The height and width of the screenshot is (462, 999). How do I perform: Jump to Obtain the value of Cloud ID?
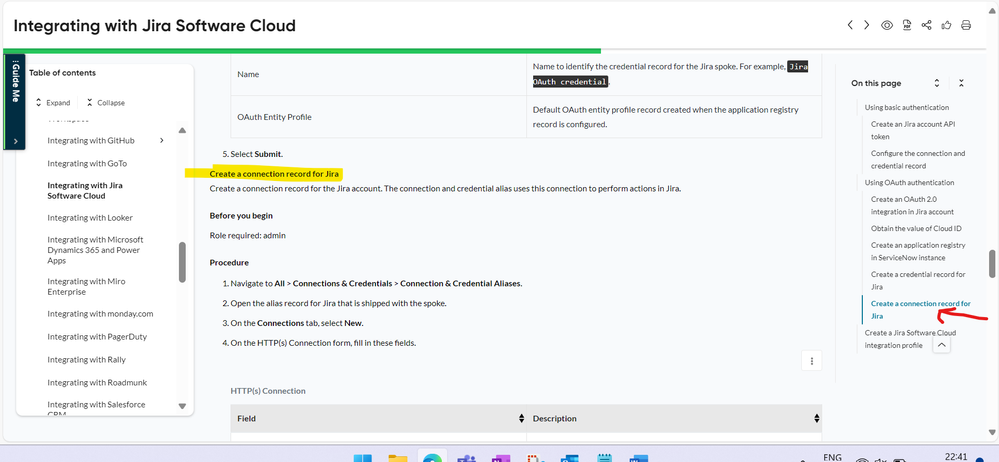click(x=916, y=228)
